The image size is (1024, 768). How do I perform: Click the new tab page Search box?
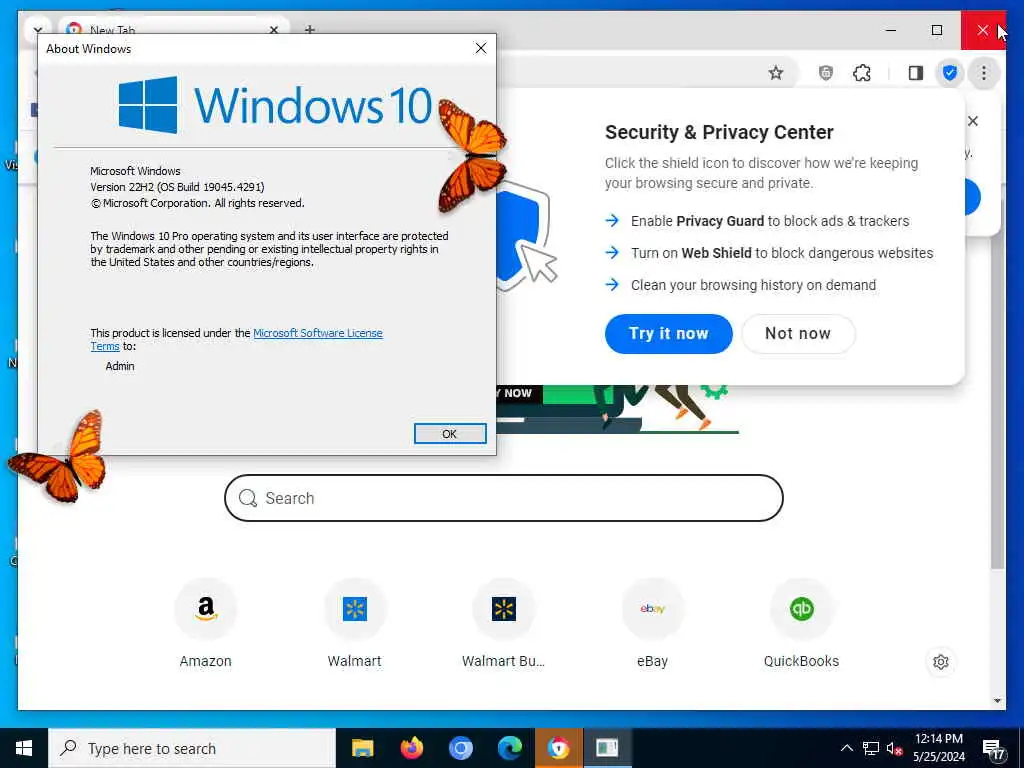pos(504,498)
